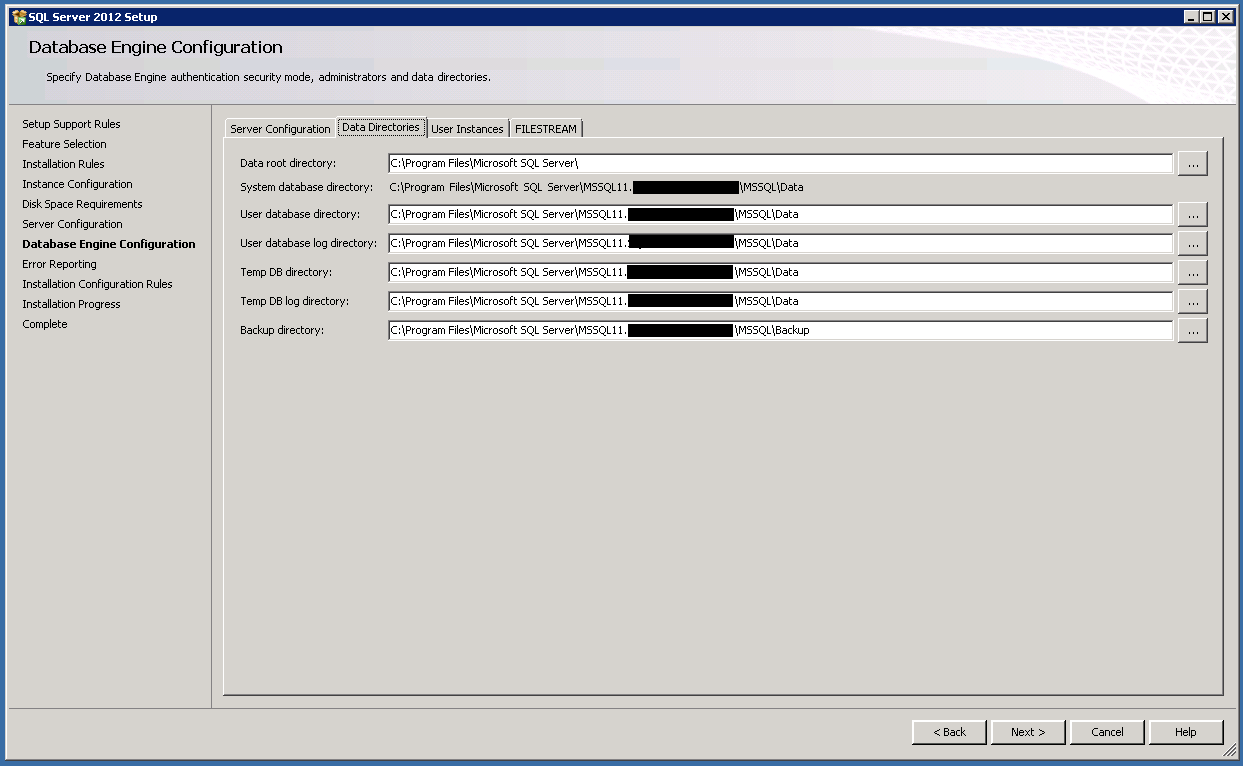Click Server Configuration step in sidebar
The height and width of the screenshot is (766, 1243).
[72, 224]
